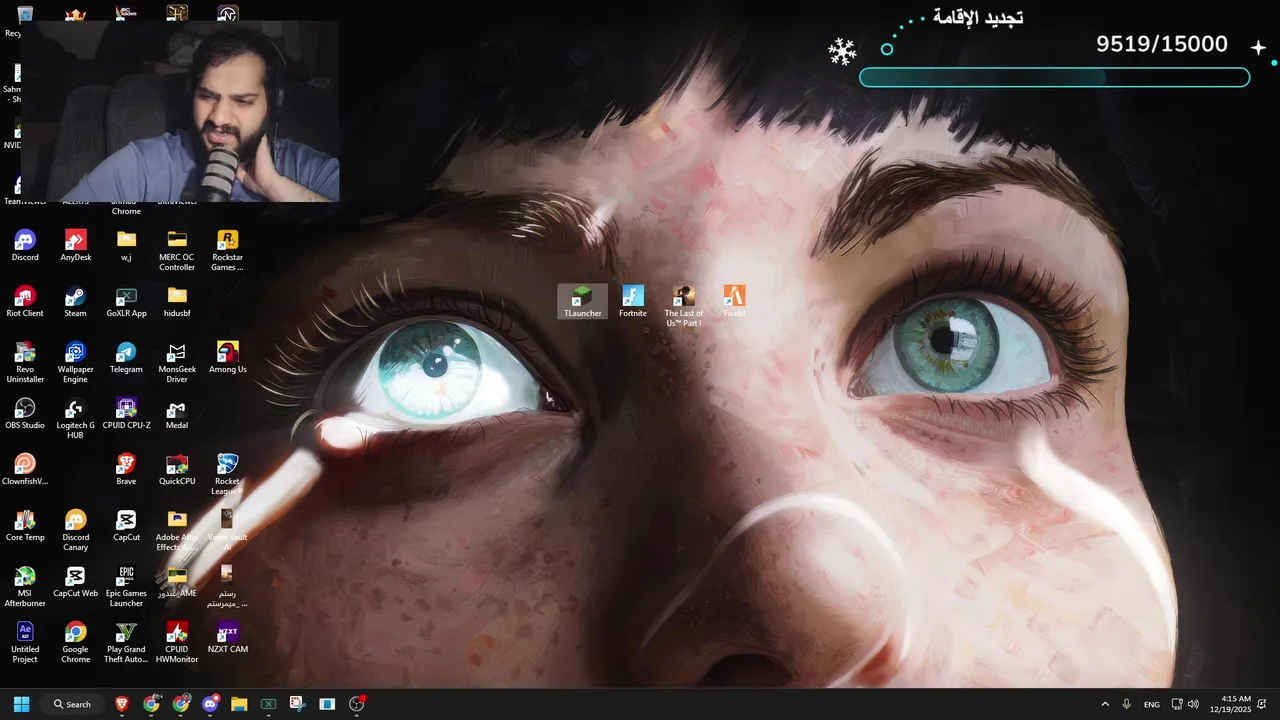The image size is (1280, 720).
Task: Select the w.j folder on desktop
Action: (126, 246)
